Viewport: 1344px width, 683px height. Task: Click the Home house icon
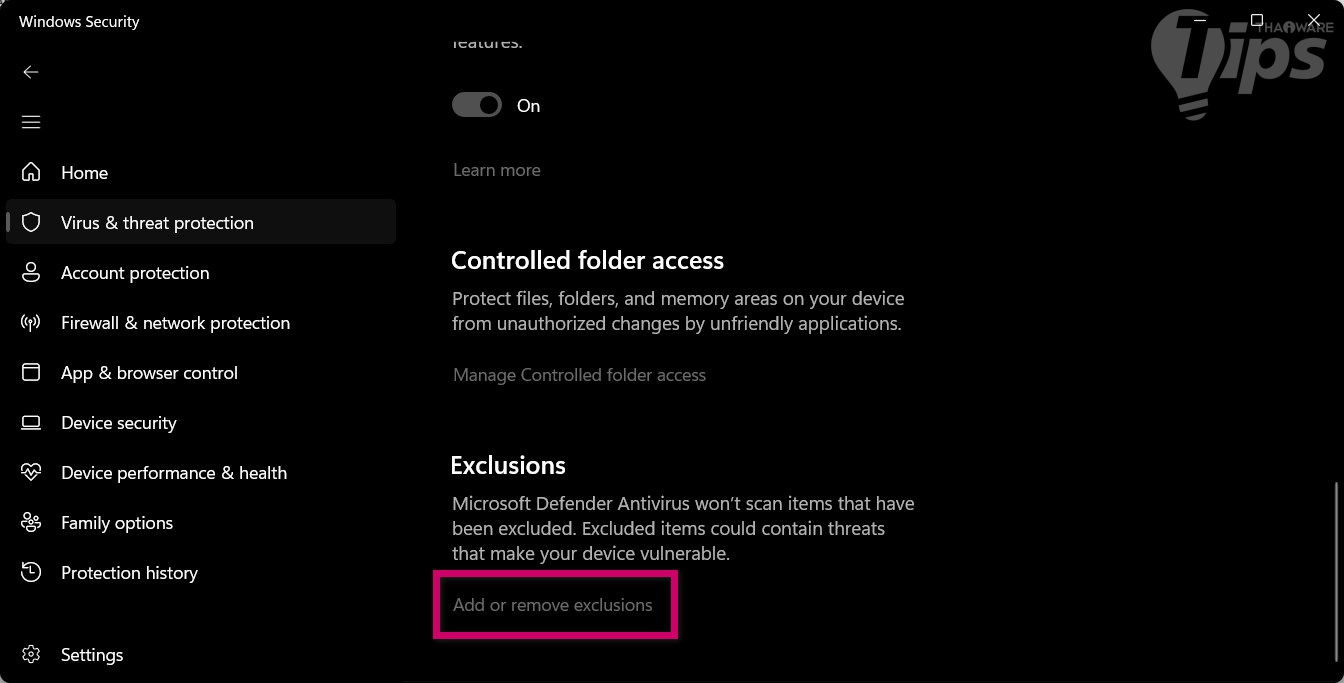[31, 172]
